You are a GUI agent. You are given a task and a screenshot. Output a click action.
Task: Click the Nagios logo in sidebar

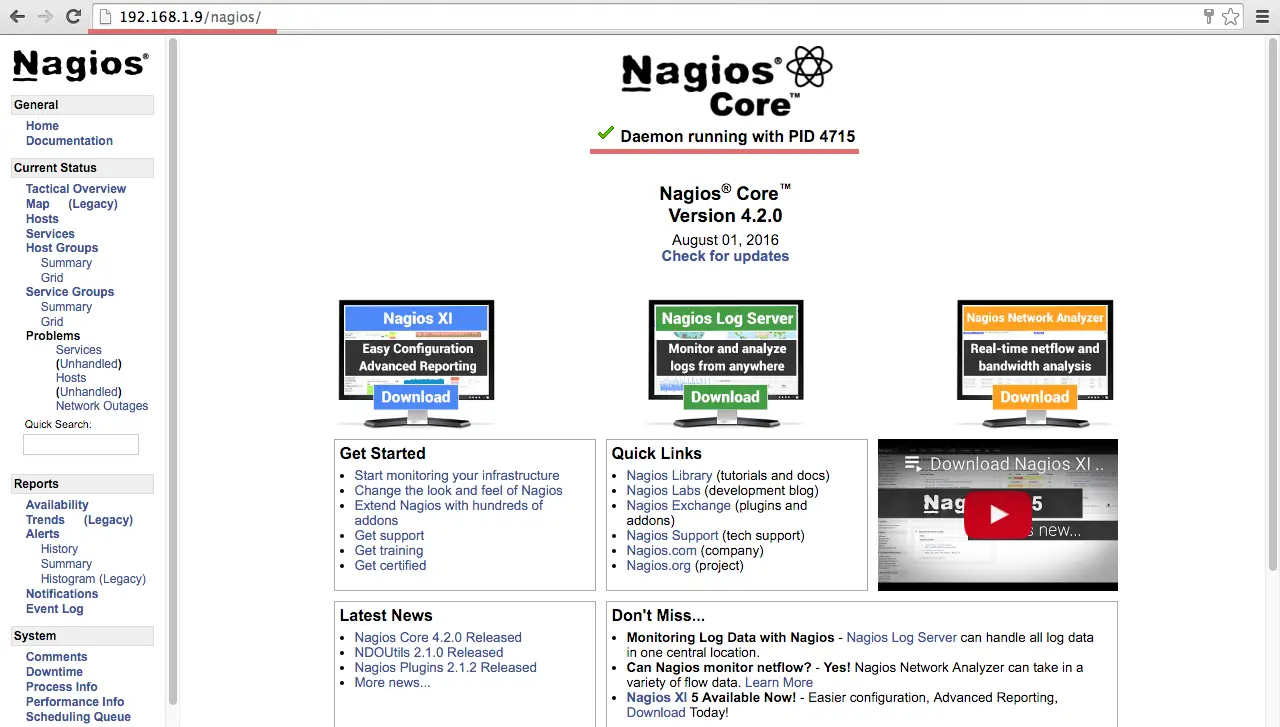coord(80,65)
